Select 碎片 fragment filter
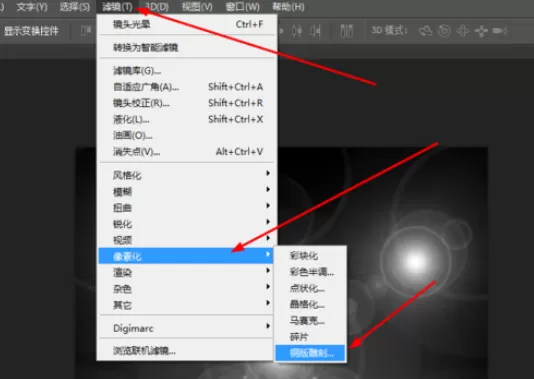This screenshot has width=534, height=379. click(x=311, y=337)
